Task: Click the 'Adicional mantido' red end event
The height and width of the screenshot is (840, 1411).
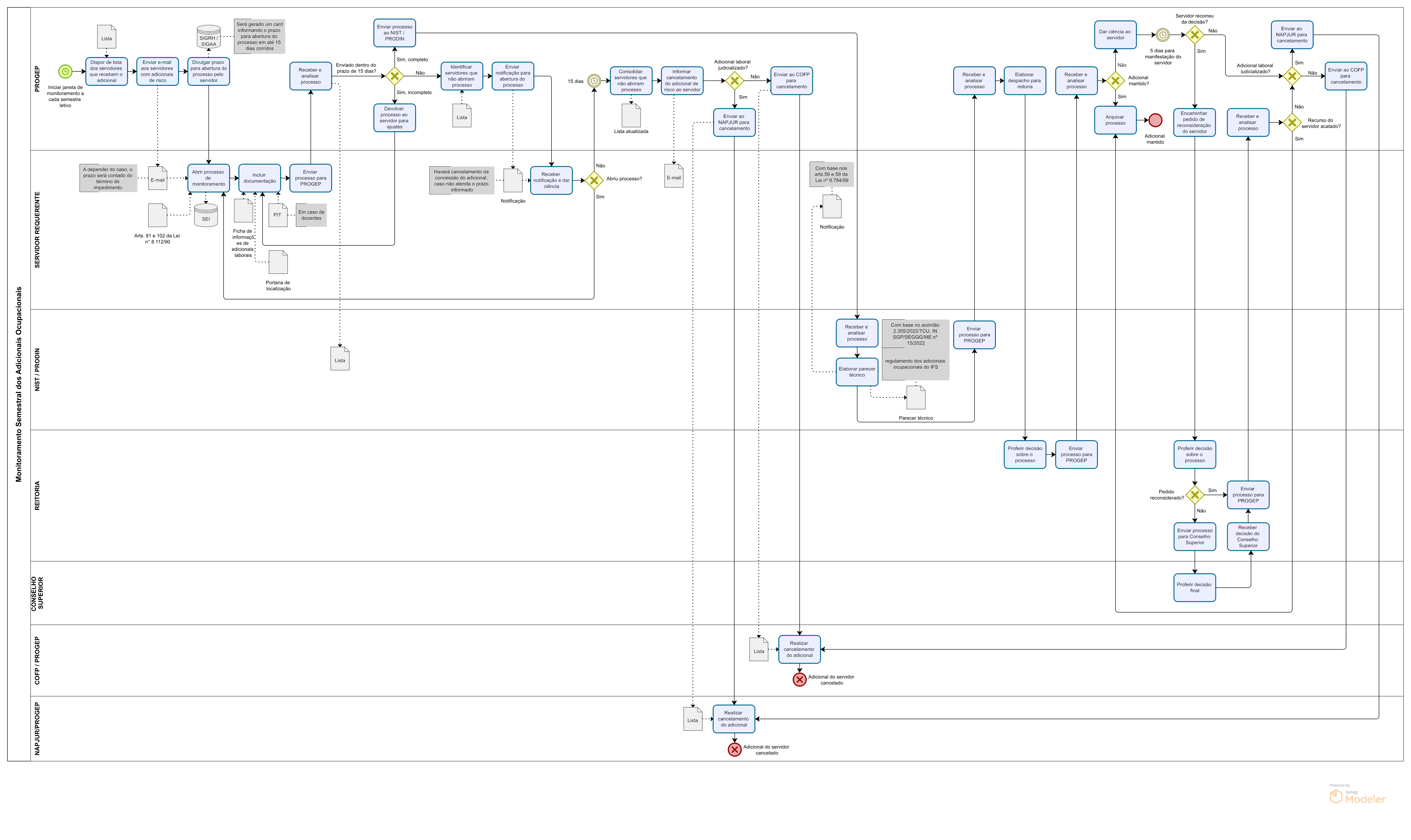Action: pyautogui.click(x=1155, y=120)
